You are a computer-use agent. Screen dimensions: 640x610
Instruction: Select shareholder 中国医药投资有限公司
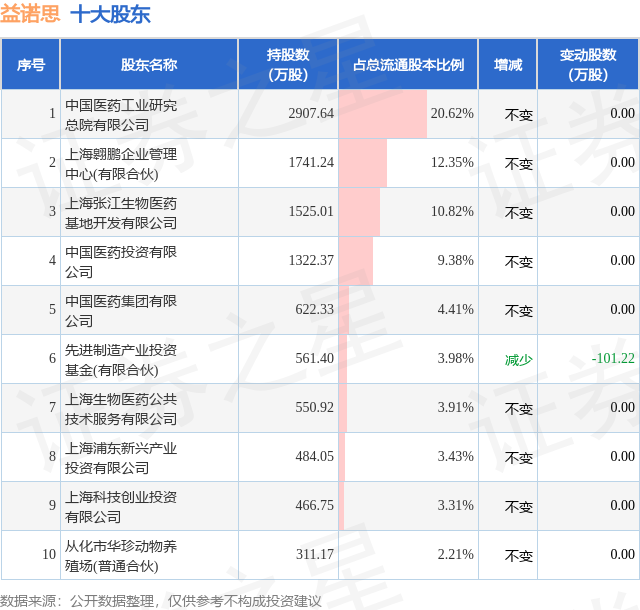coord(121,262)
